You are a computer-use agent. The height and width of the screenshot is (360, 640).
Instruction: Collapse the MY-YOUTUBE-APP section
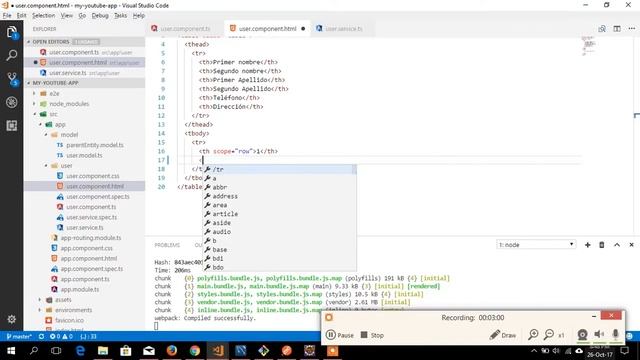coord(85,83)
